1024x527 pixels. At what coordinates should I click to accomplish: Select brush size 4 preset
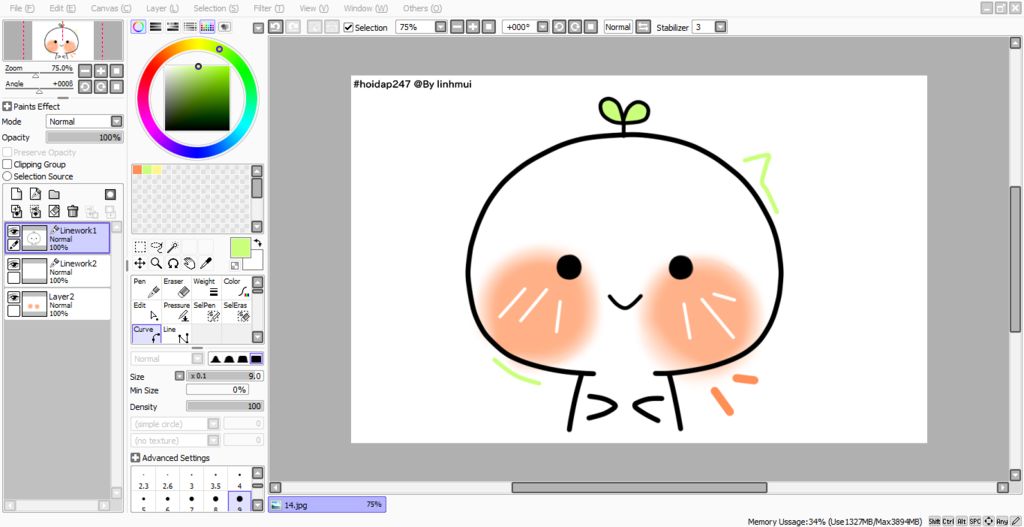click(240, 481)
